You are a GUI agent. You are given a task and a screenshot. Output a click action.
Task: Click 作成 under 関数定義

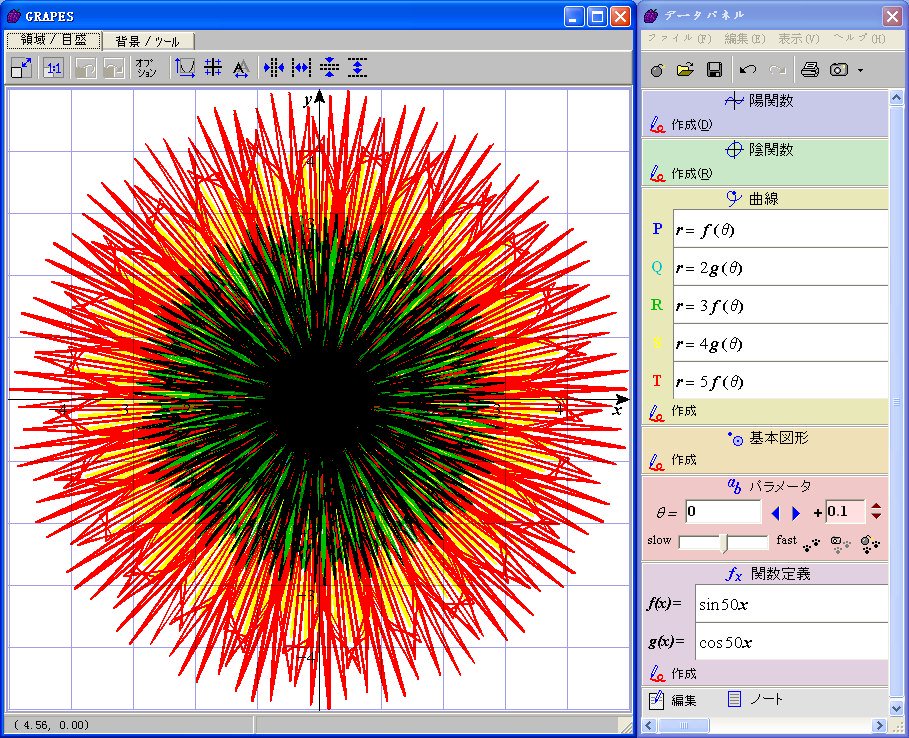click(x=673, y=674)
